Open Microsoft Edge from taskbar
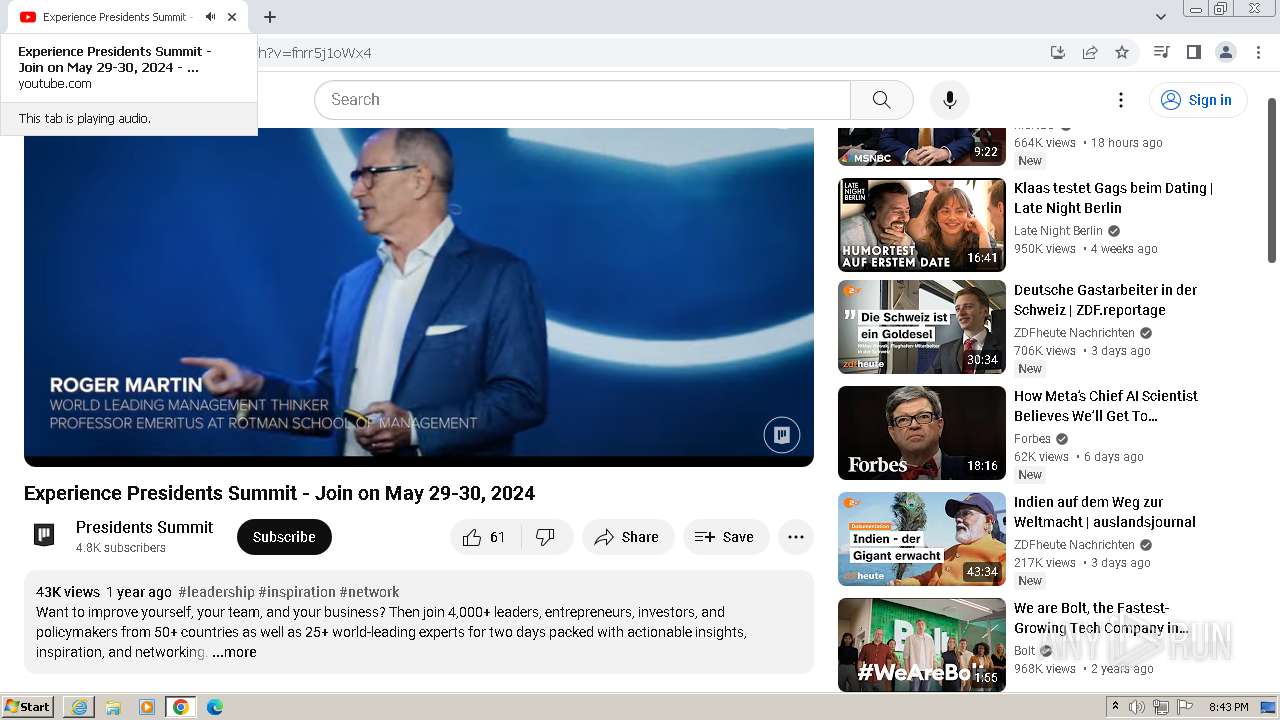 (215, 707)
